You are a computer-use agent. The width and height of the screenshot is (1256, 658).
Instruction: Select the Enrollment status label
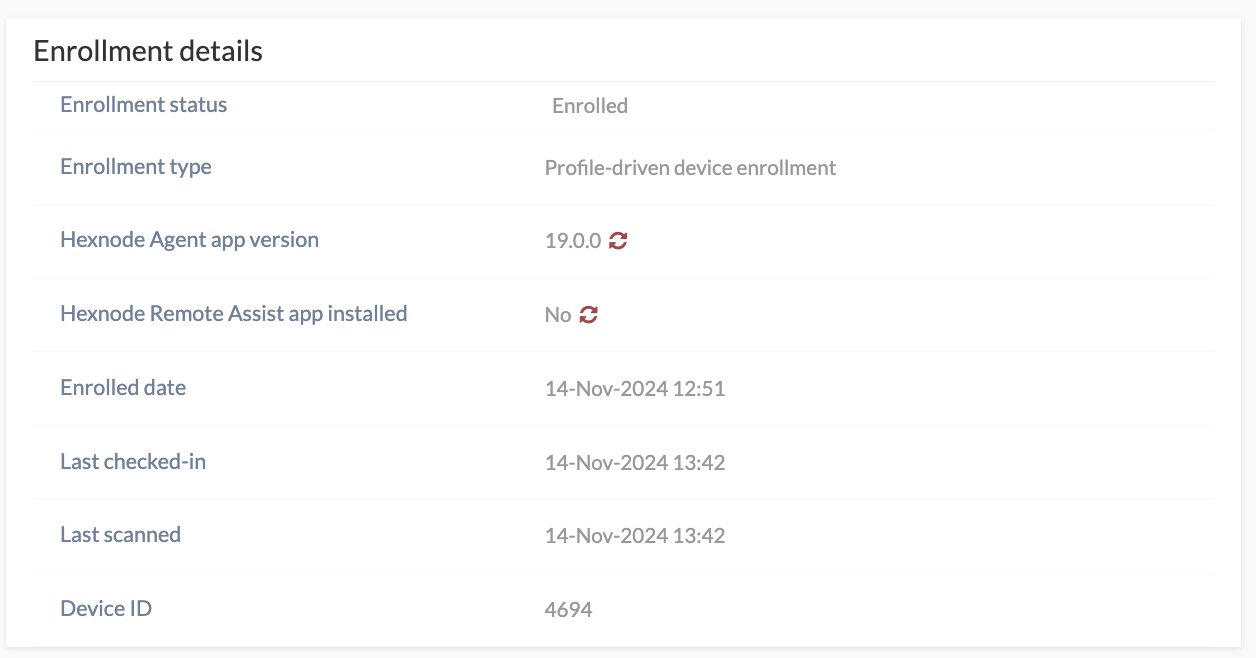144,105
